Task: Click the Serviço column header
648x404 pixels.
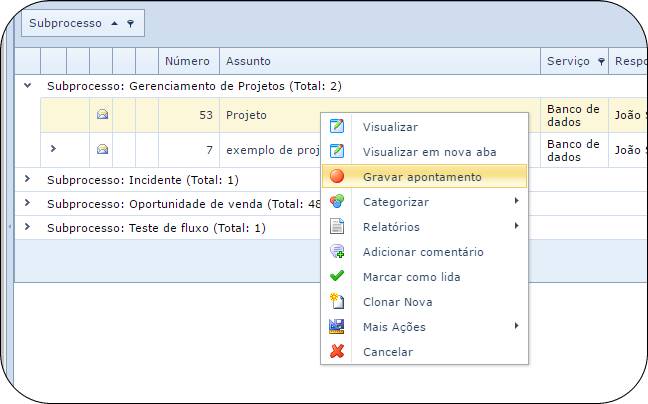Action: tap(574, 61)
